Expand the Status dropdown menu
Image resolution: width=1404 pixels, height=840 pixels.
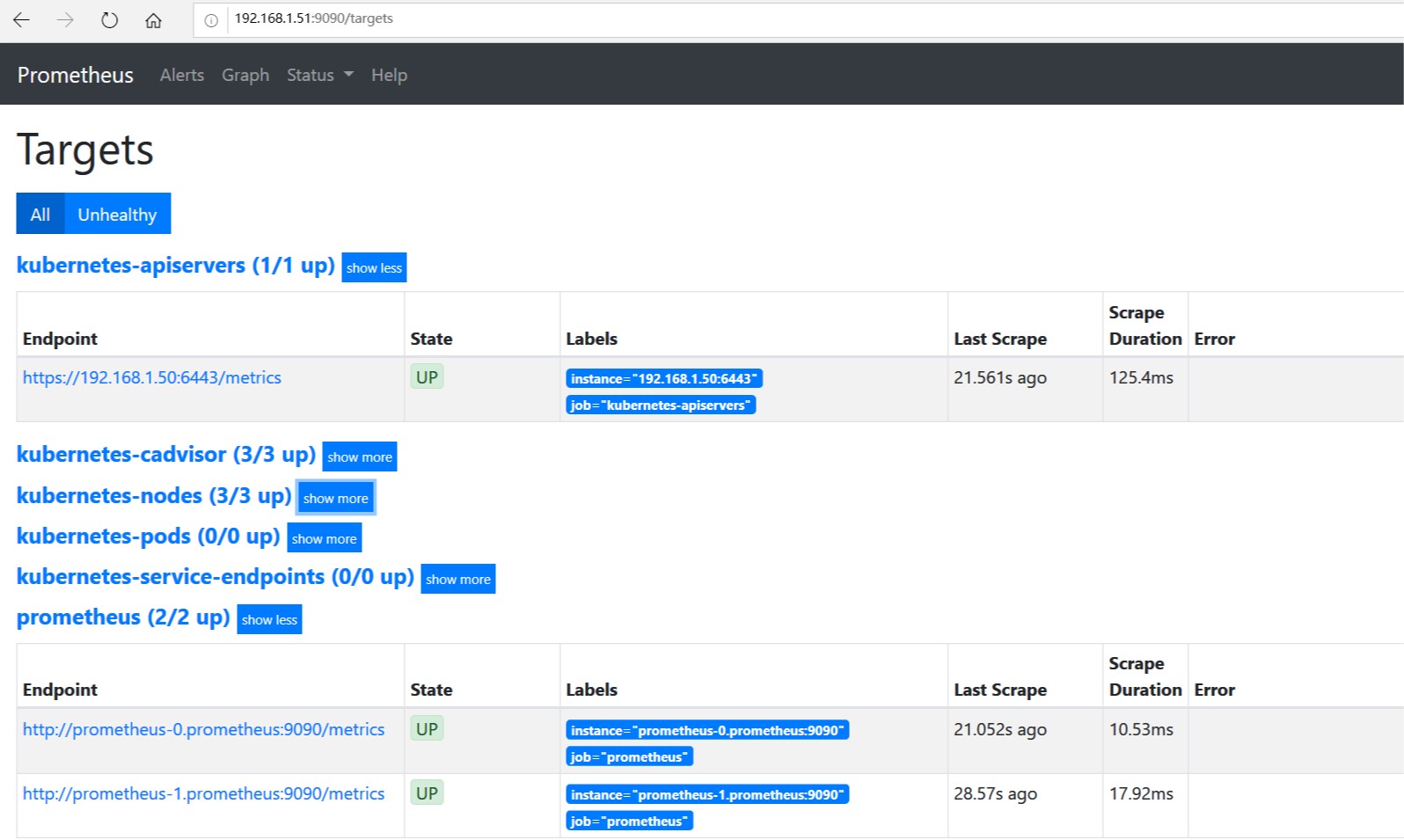(320, 75)
